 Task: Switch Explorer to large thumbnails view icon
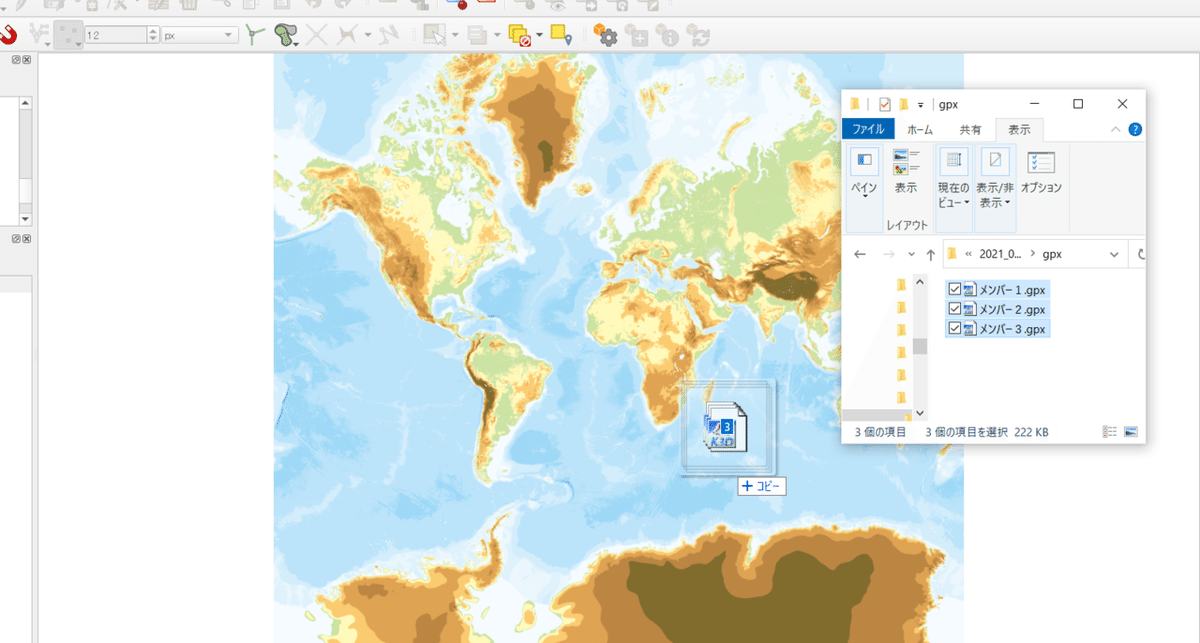click(1131, 432)
